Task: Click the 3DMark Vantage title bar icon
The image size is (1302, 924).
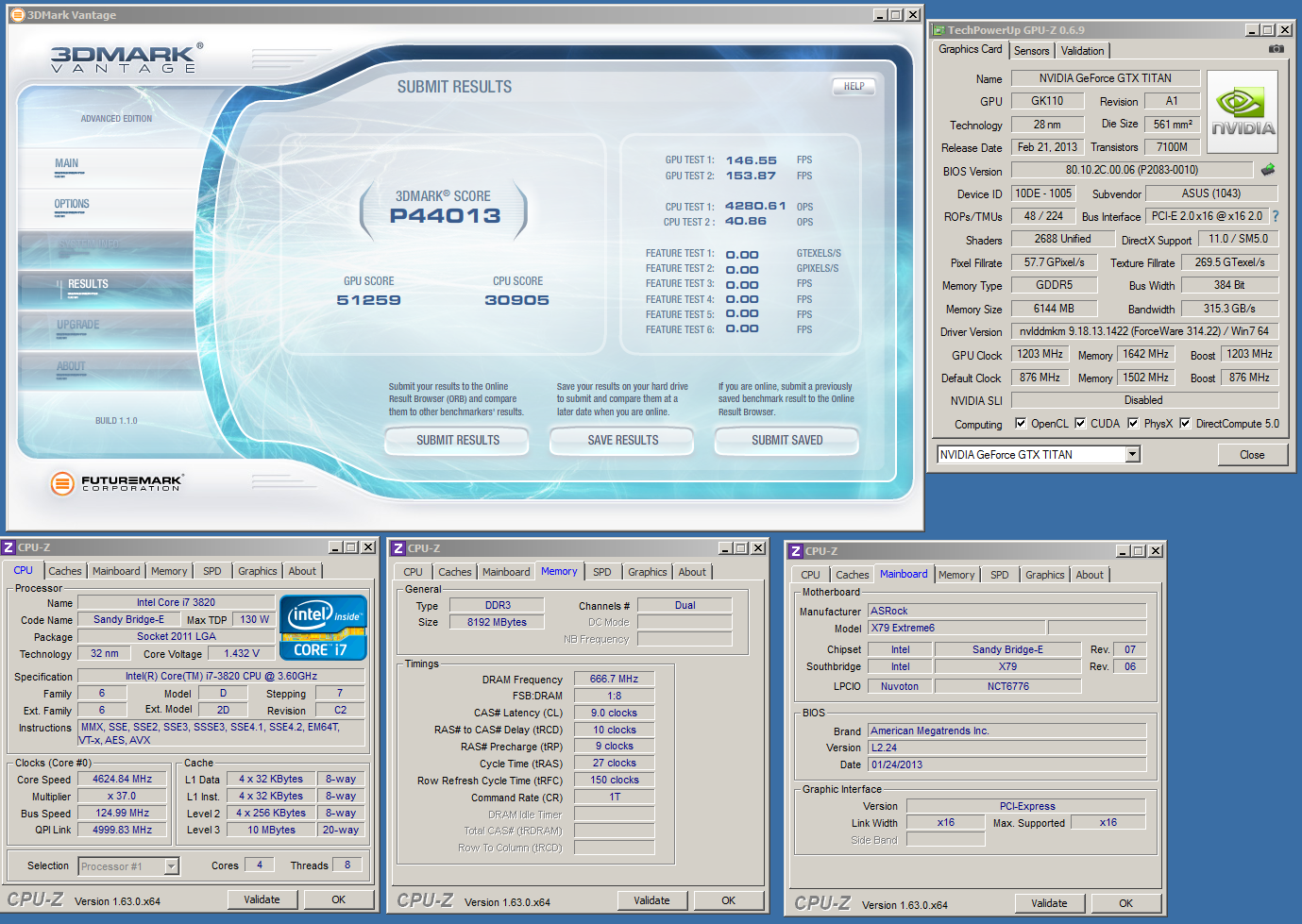Action: (17, 15)
